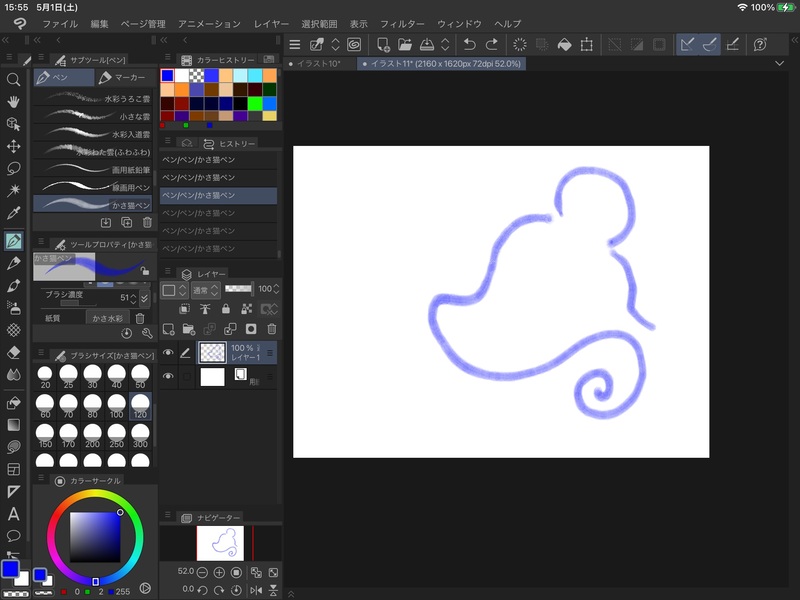Open フィルター menu
This screenshot has width=800, height=600.
tap(402, 24)
